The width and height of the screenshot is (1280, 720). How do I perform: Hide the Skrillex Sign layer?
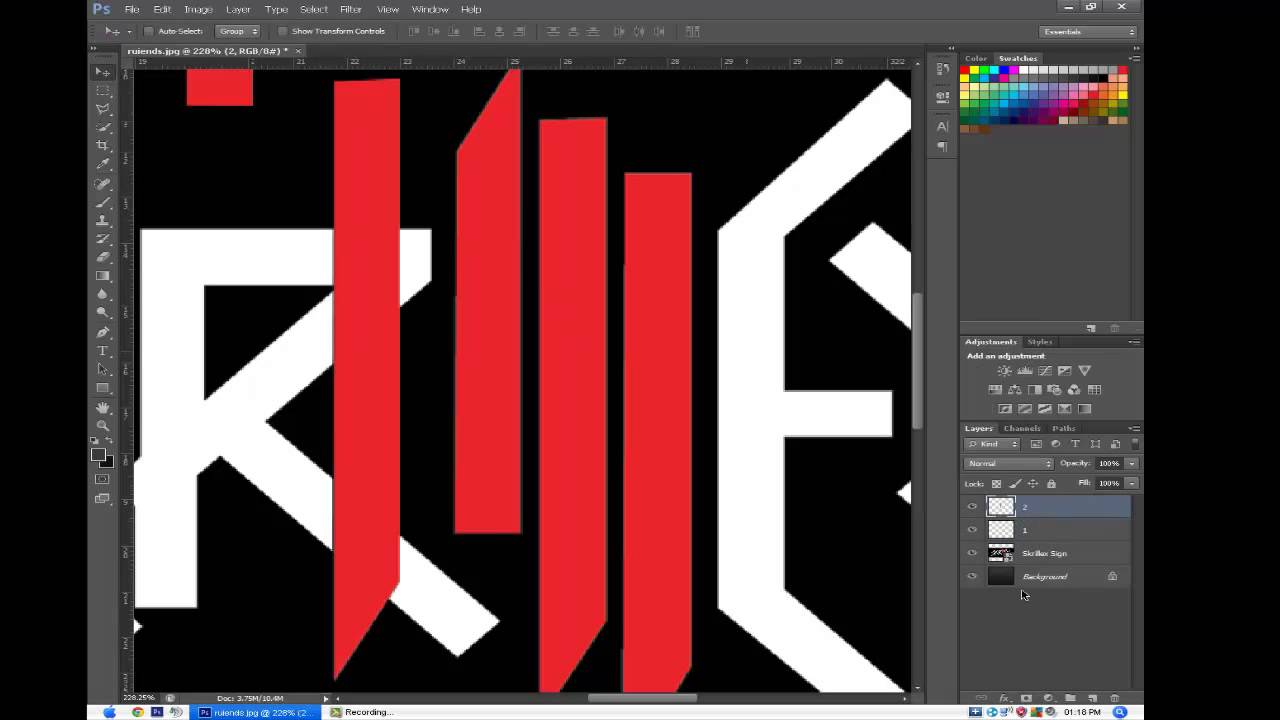click(972, 553)
